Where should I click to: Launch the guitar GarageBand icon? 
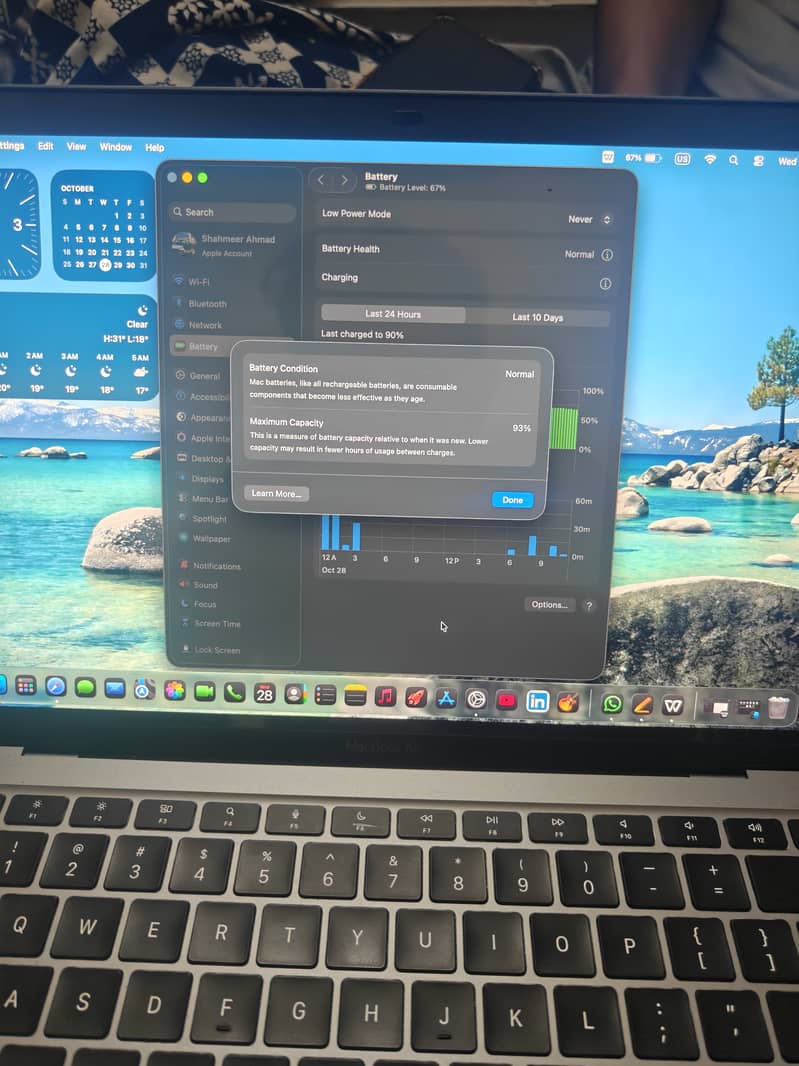pos(568,702)
